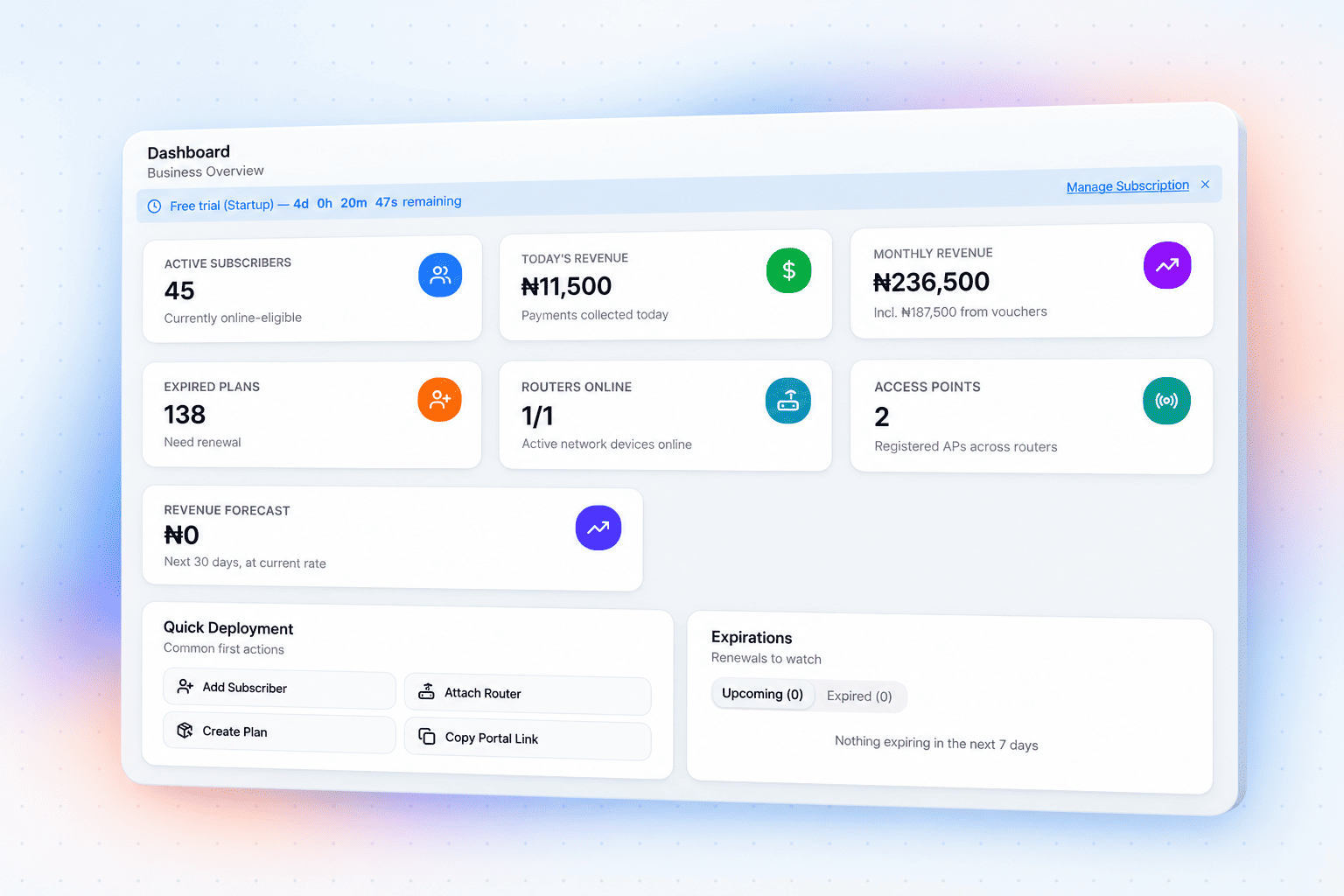Click the Add Subscriber button
Image resolution: width=1344 pixels, height=896 pixels.
[x=279, y=689]
